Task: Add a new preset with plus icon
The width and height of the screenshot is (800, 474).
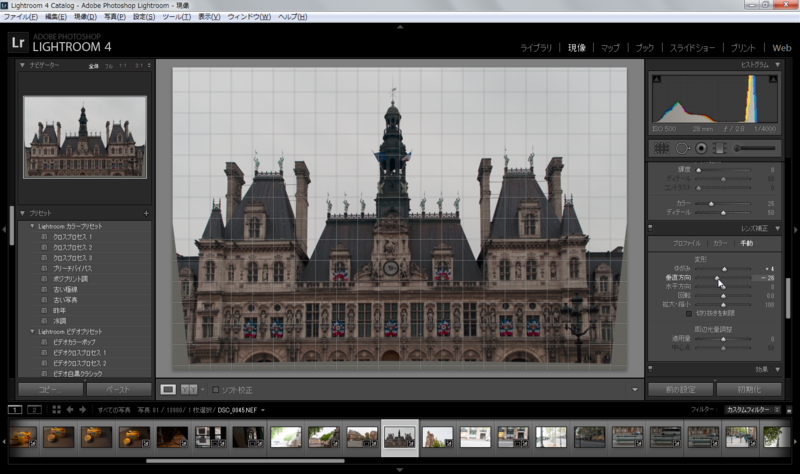Action: tap(146, 213)
